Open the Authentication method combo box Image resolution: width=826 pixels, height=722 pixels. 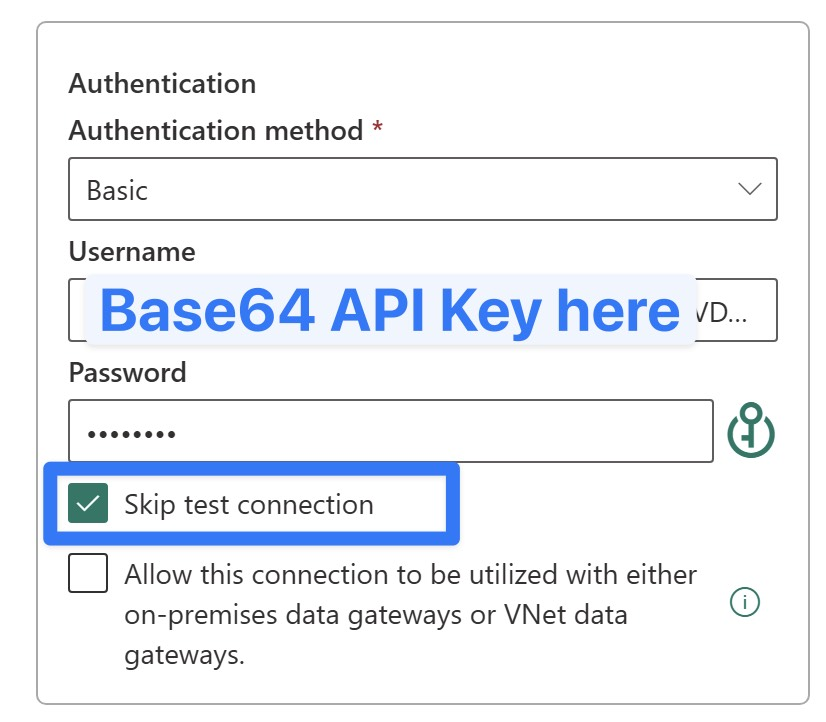tap(422, 189)
